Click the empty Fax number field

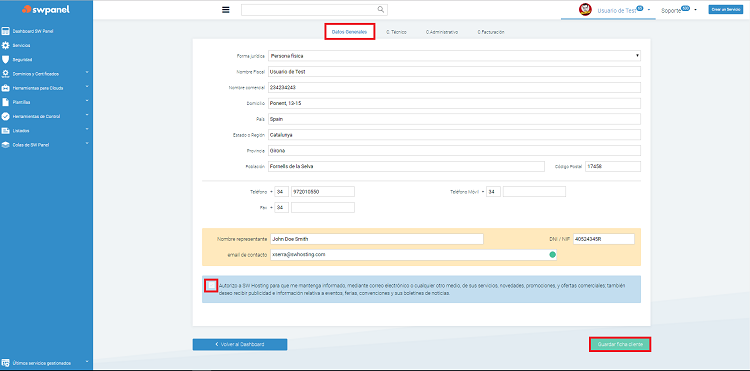(323, 207)
